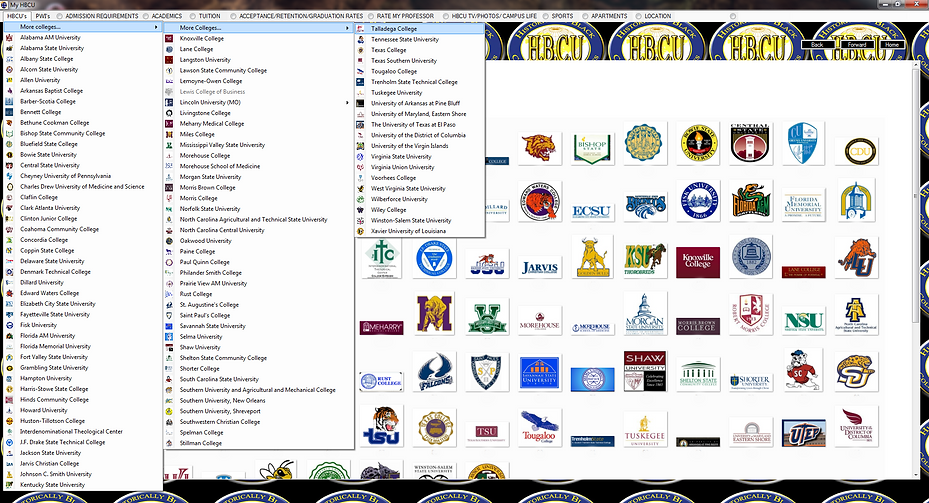Image resolution: width=929 pixels, height=503 pixels.
Task: Expand the first 'More colleges...' submenu arrow
Action: click(156, 27)
